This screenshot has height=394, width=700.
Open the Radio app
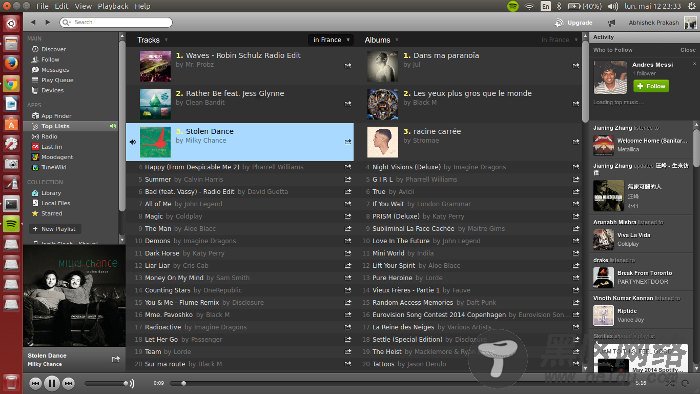49,137
